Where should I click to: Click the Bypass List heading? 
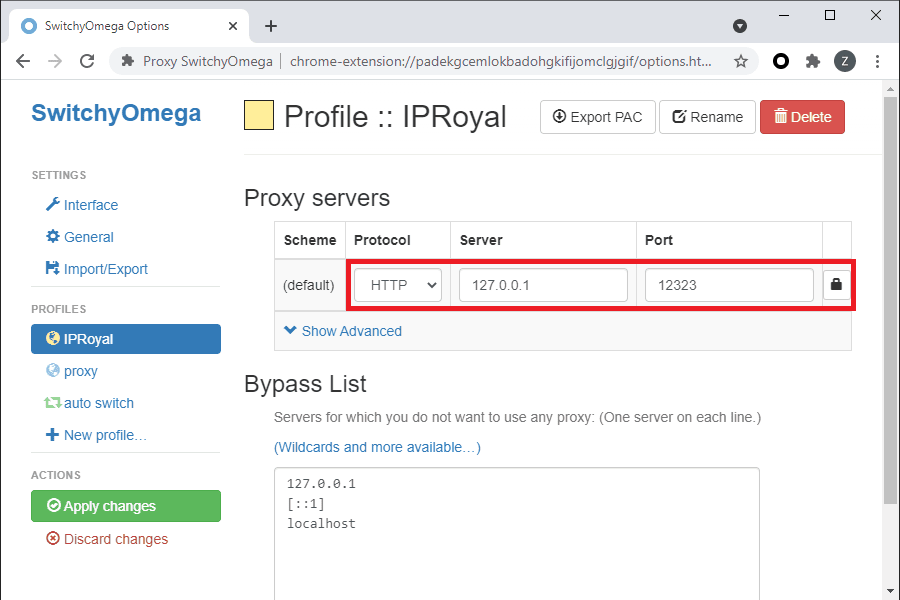click(305, 384)
